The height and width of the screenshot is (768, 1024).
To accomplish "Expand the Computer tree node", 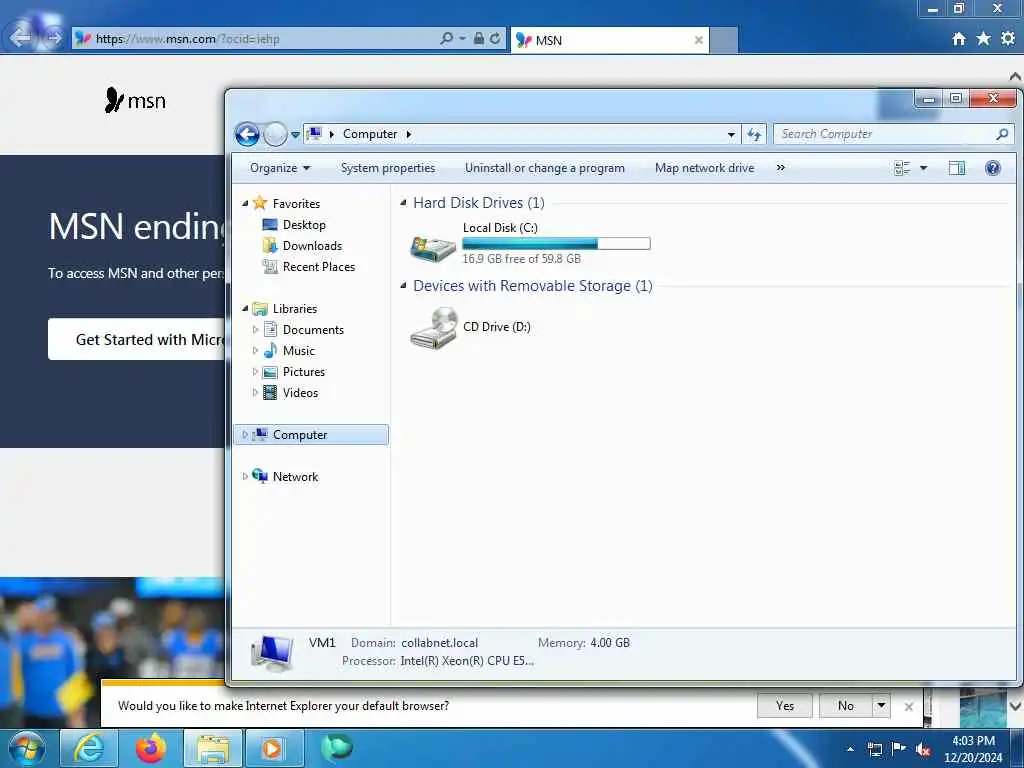I will pos(245,434).
